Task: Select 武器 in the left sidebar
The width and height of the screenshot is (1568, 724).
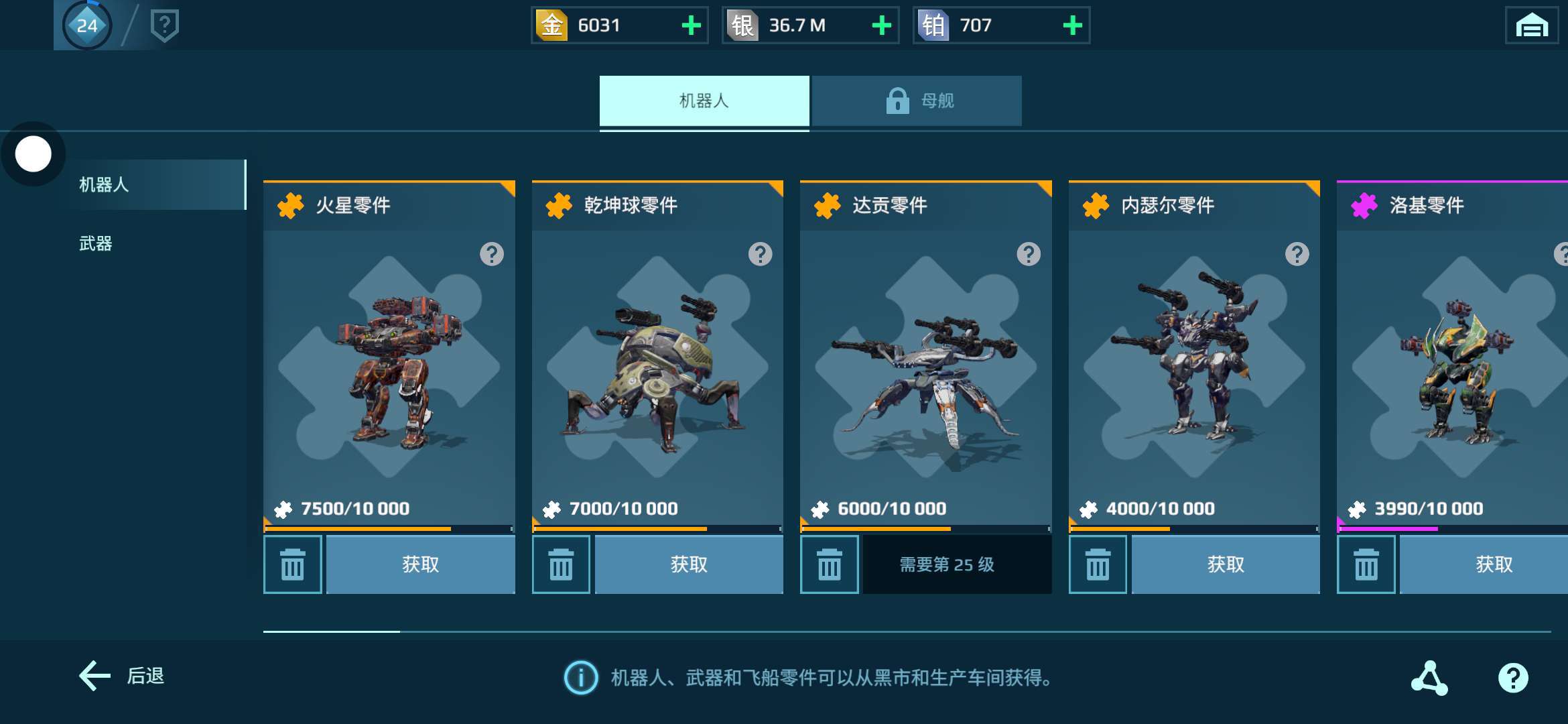Action: click(96, 243)
